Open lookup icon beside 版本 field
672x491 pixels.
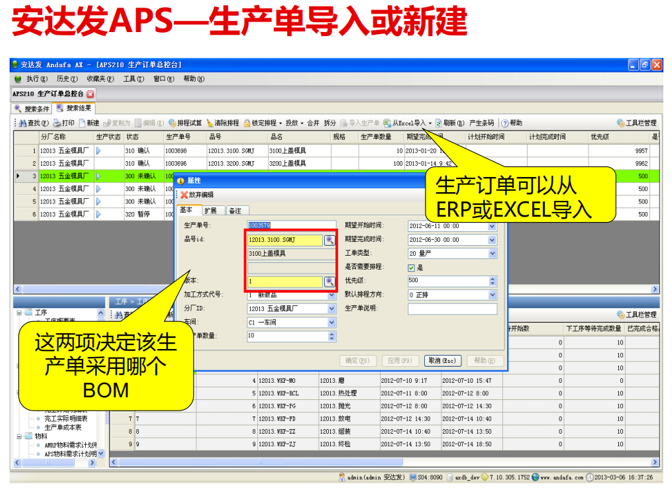click(329, 281)
